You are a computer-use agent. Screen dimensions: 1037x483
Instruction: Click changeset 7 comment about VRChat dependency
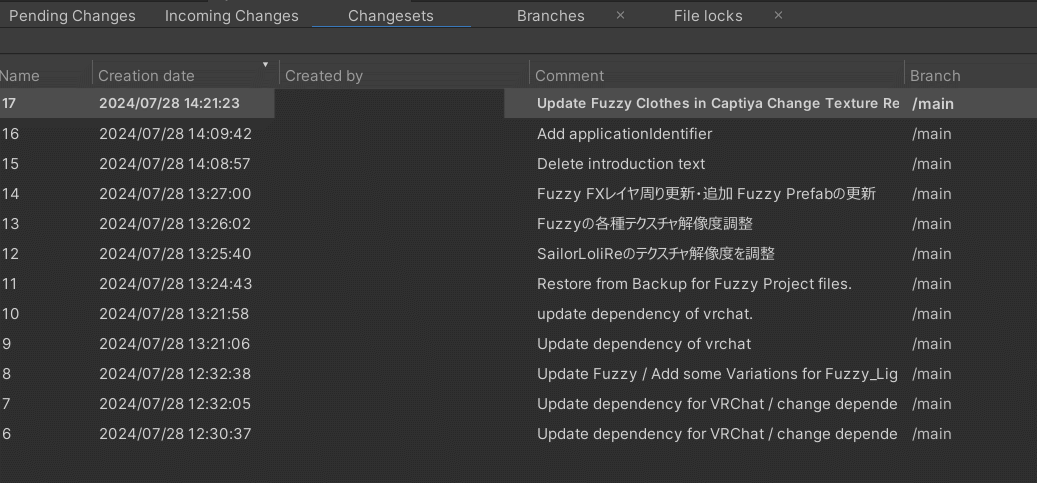717,404
